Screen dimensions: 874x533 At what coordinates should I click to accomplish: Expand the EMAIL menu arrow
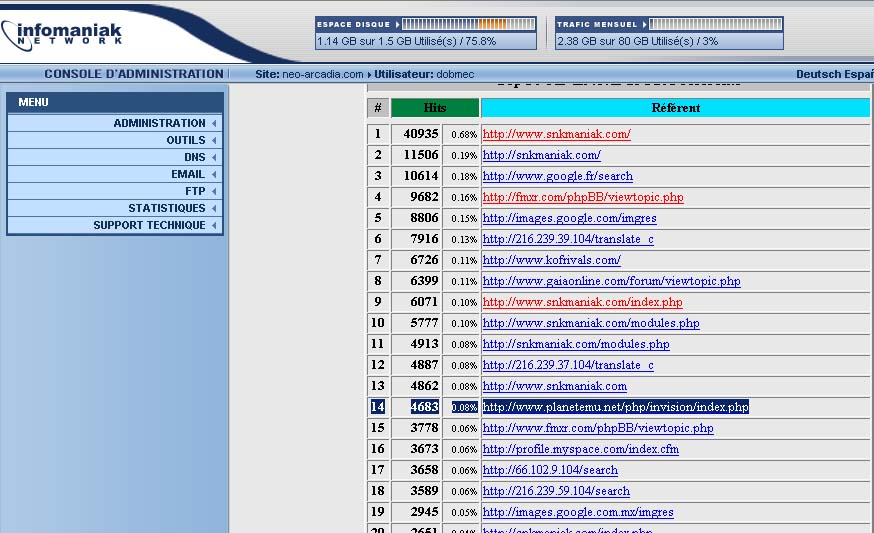tap(214, 175)
